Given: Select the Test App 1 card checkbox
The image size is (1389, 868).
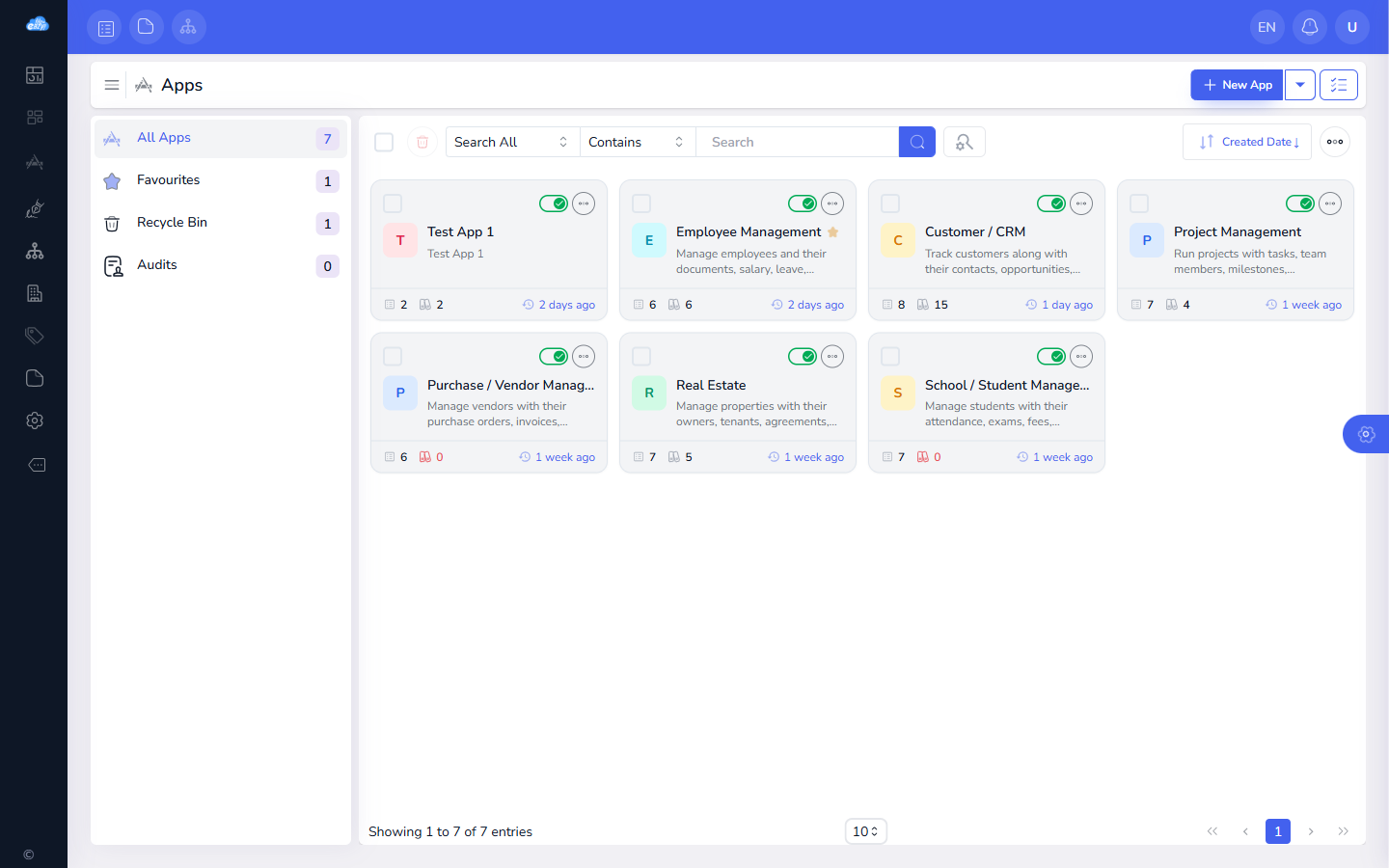Looking at the screenshot, I should point(393,203).
